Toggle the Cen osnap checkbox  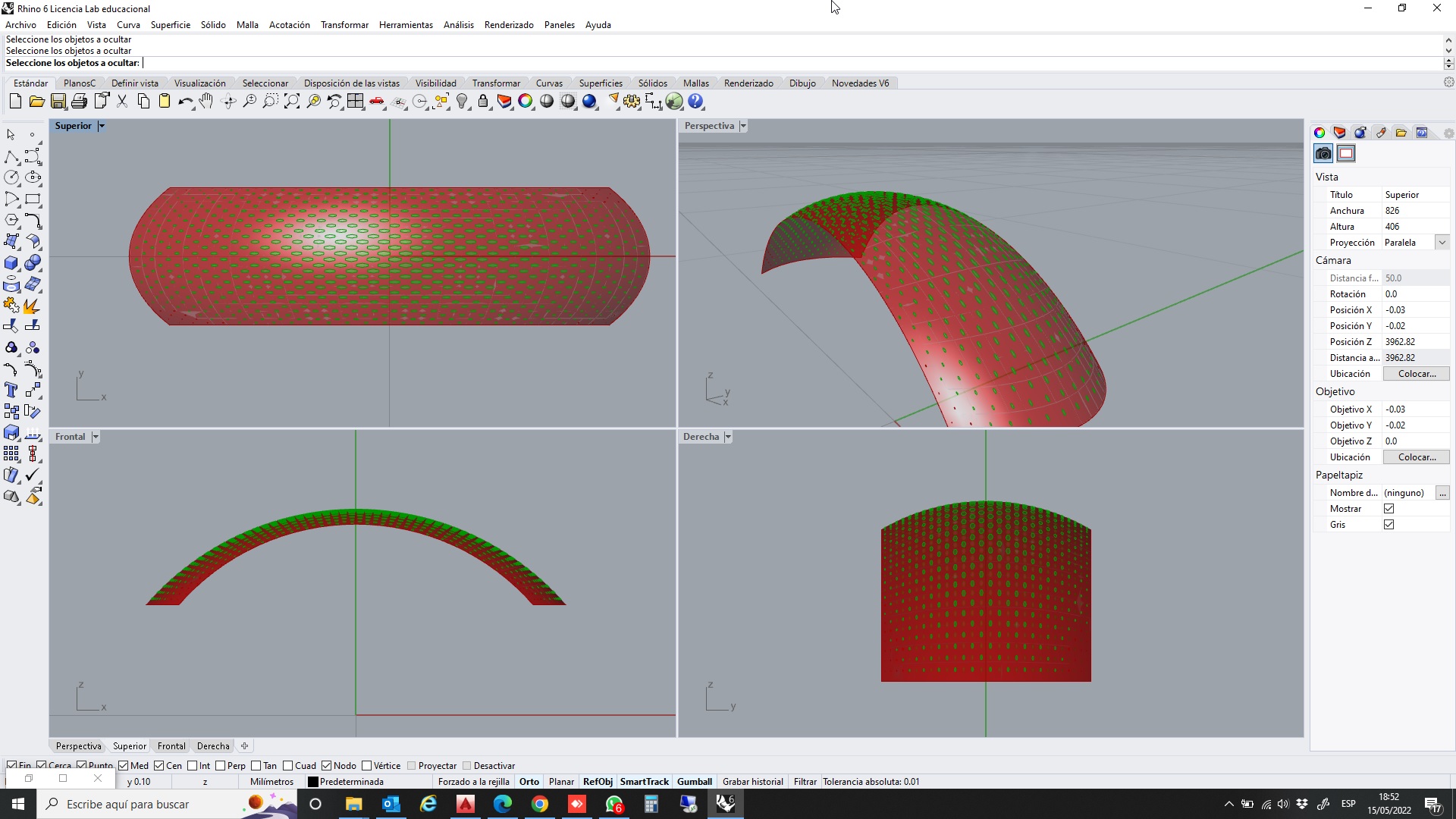(x=159, y=766)
